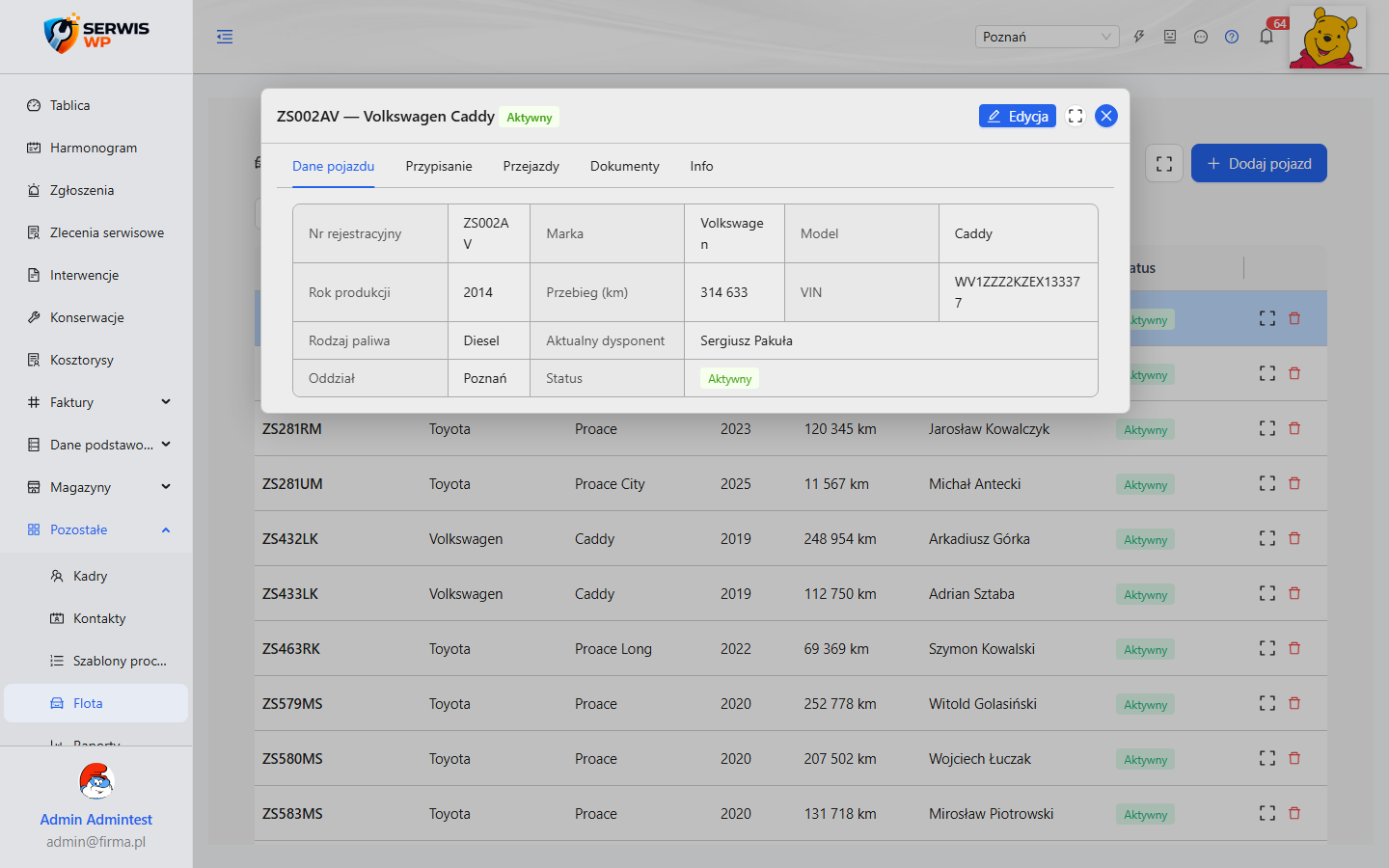The height and width of the screenshot is (868, 1389).
Task: Click the Serwis WP logo
Action: point(96,35)
